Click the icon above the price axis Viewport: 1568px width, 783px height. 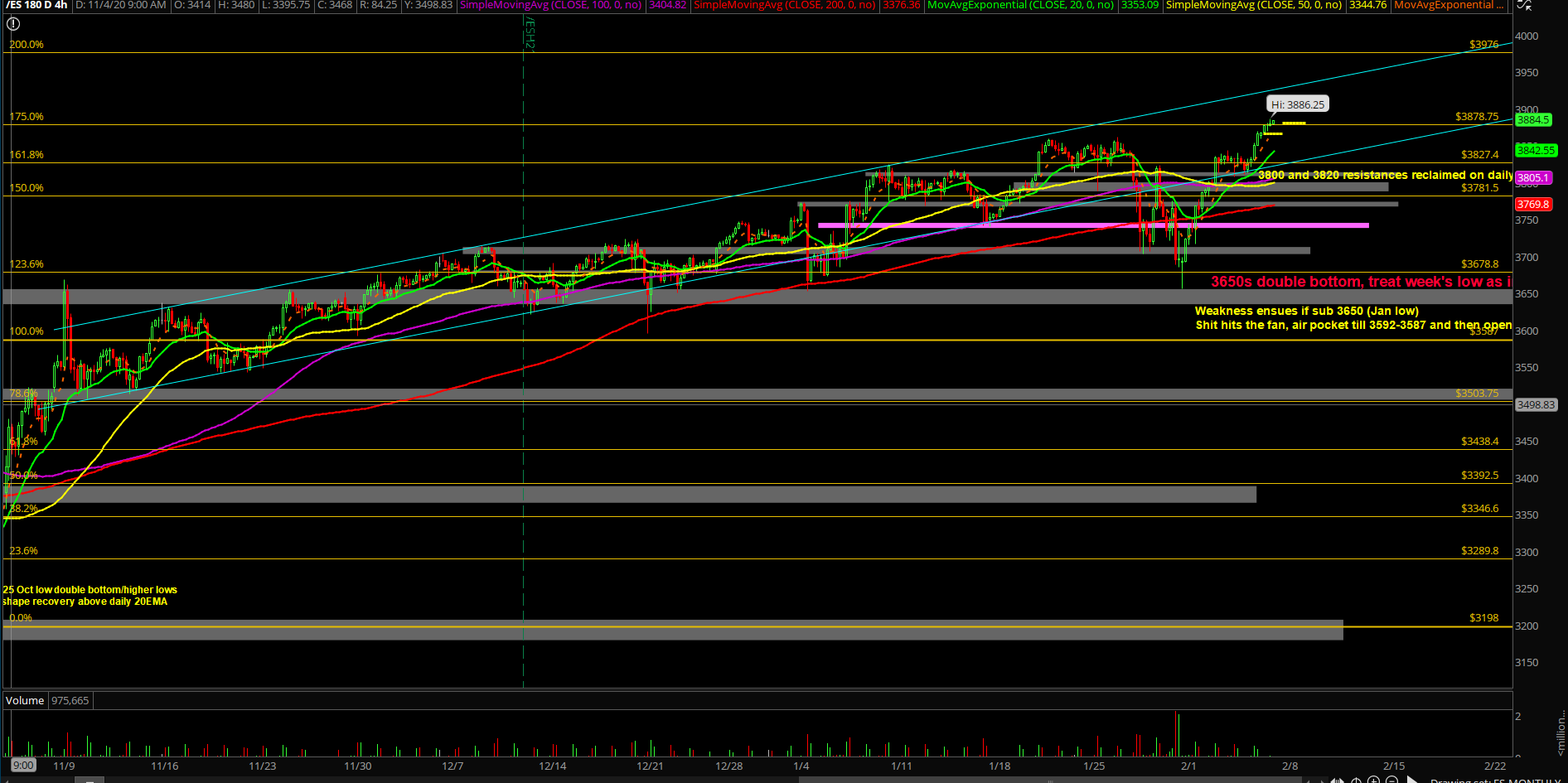[1525, 5]
